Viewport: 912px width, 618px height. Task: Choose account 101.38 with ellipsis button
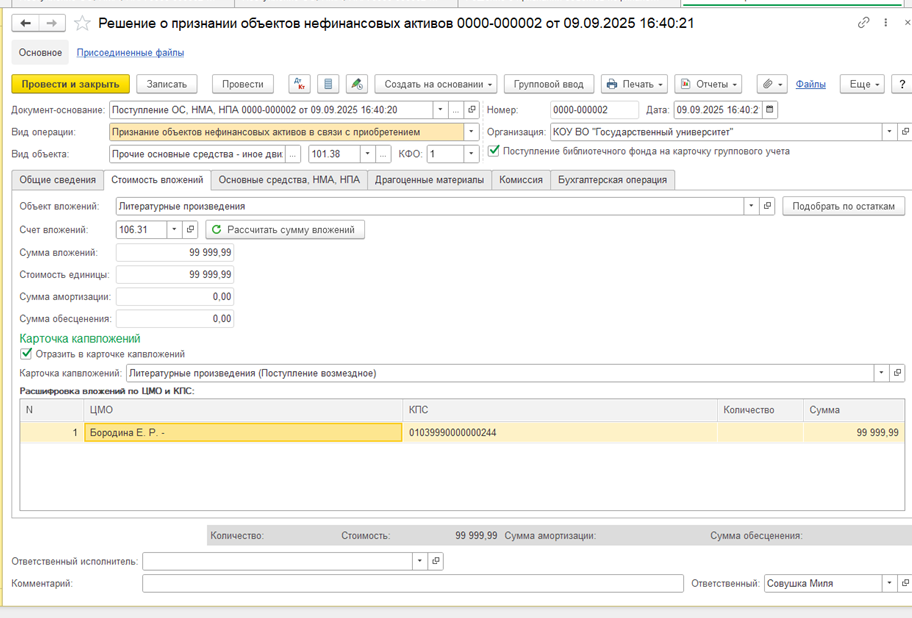click(383, 154)
